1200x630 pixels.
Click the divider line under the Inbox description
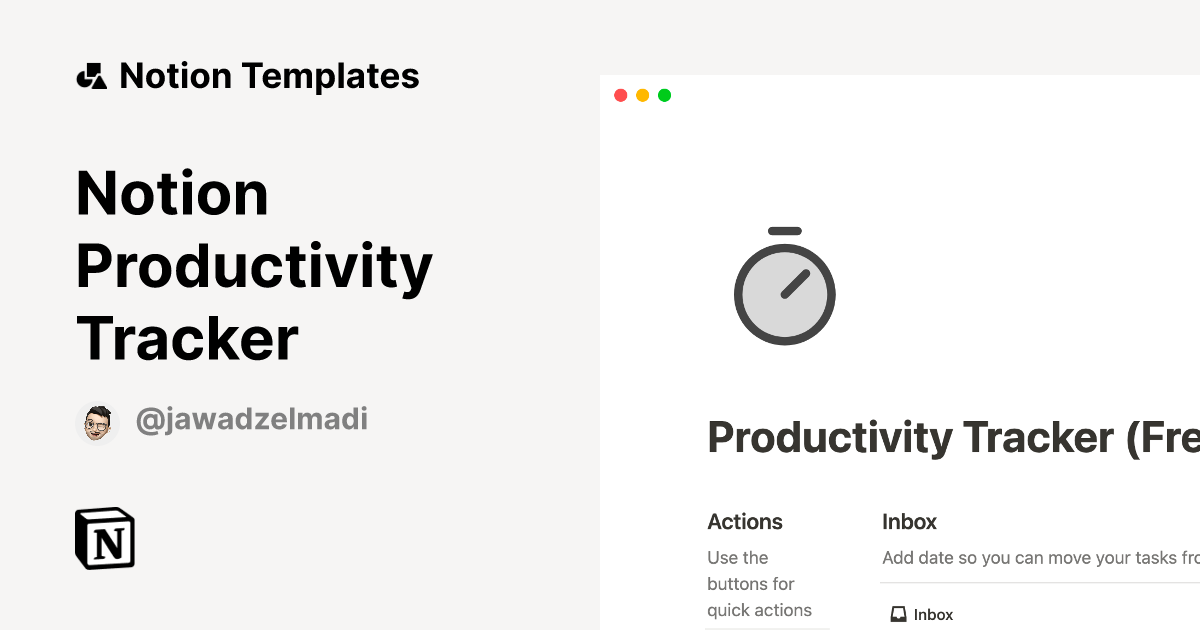click(x=1040, y=580)
